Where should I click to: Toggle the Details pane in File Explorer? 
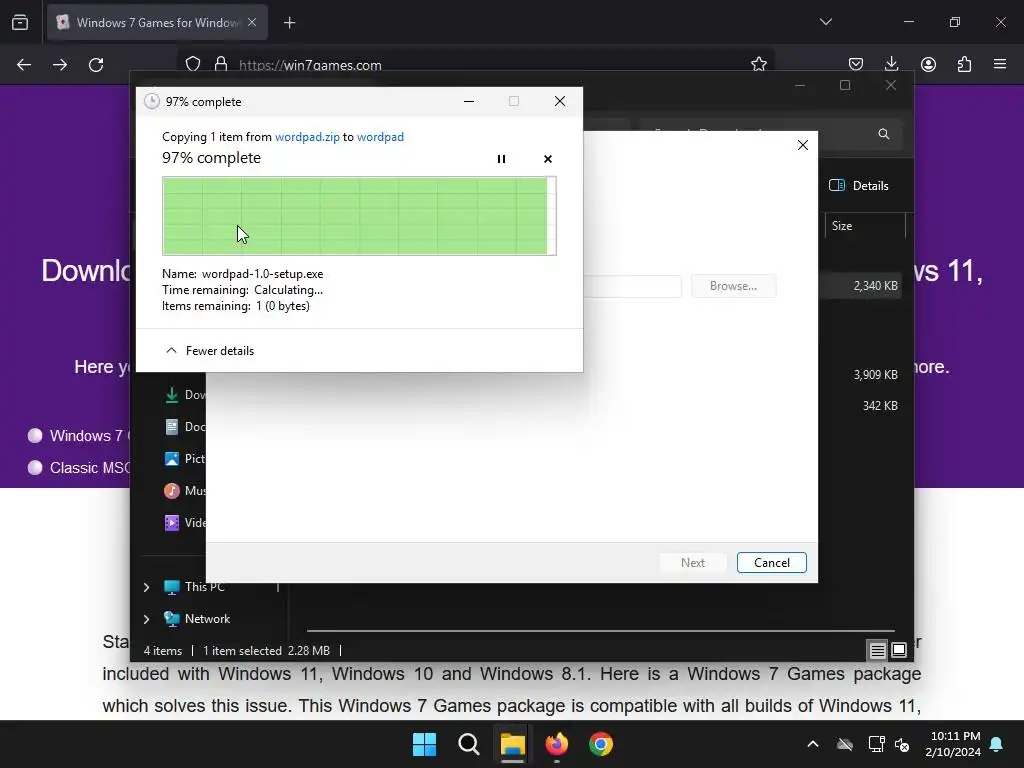[859, 185]
